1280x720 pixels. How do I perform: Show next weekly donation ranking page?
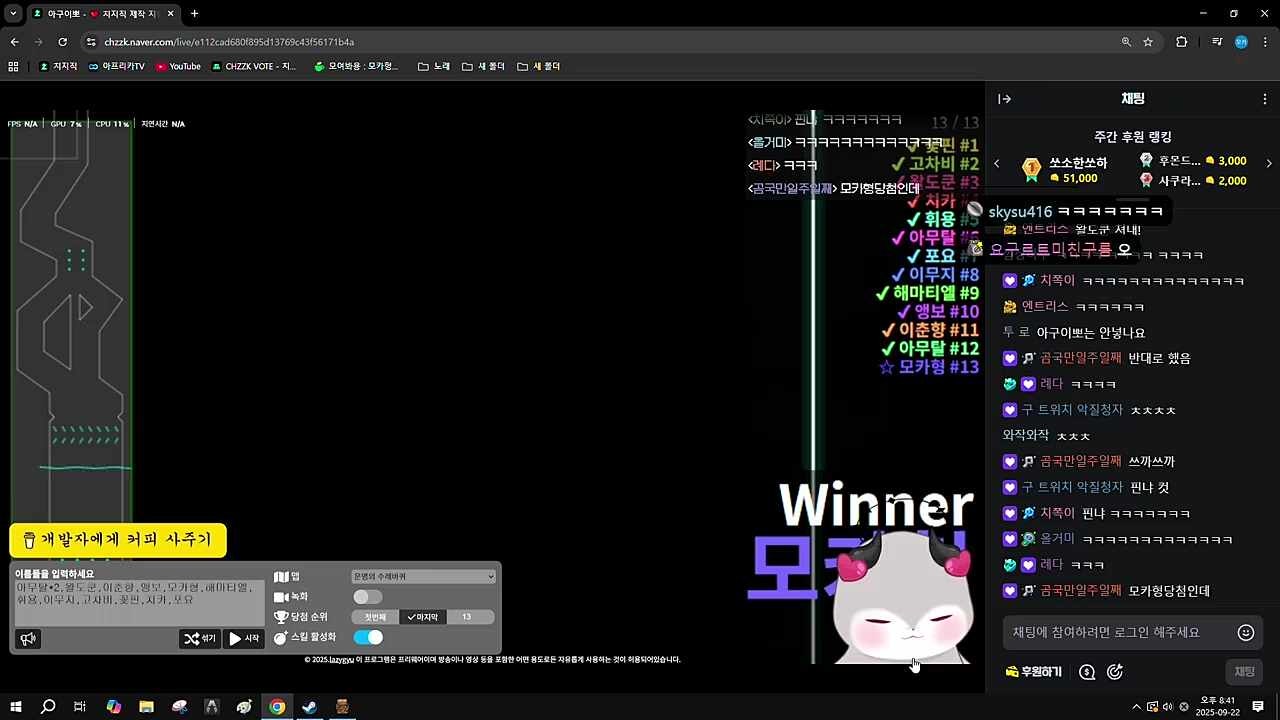coord(1269,163)
